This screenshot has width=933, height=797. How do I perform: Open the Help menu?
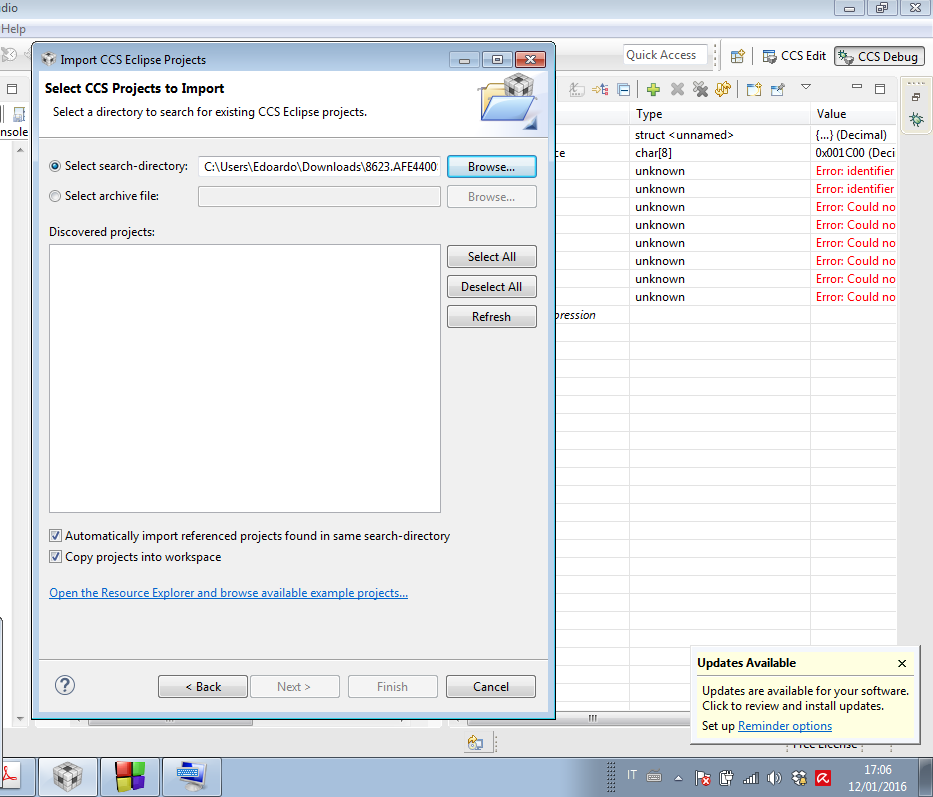coord(13,29)
